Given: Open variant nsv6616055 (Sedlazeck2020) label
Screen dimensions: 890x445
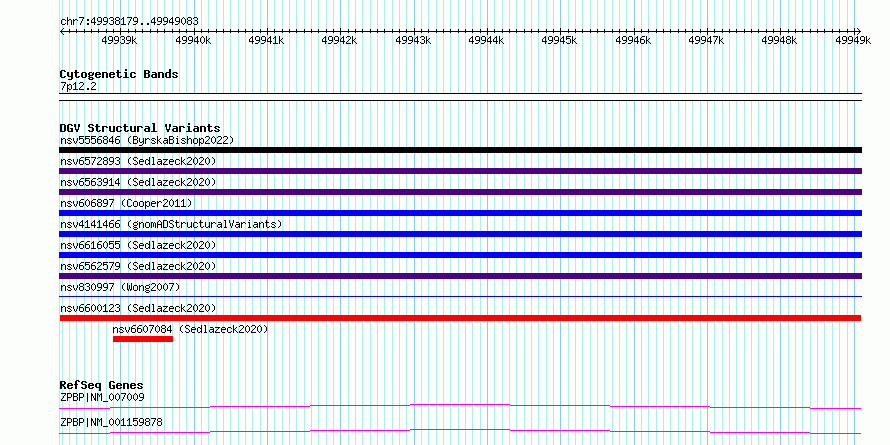Looking at the screenshot, I should (138, 245).
